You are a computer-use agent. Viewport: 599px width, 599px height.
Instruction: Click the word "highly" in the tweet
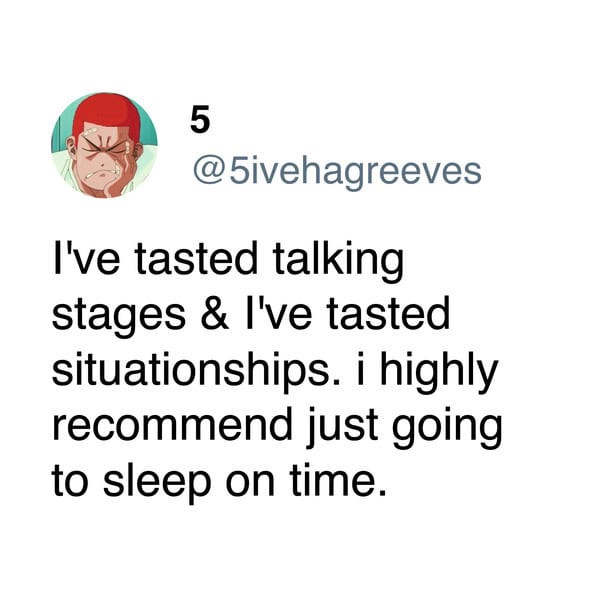(x=439, y=371)
